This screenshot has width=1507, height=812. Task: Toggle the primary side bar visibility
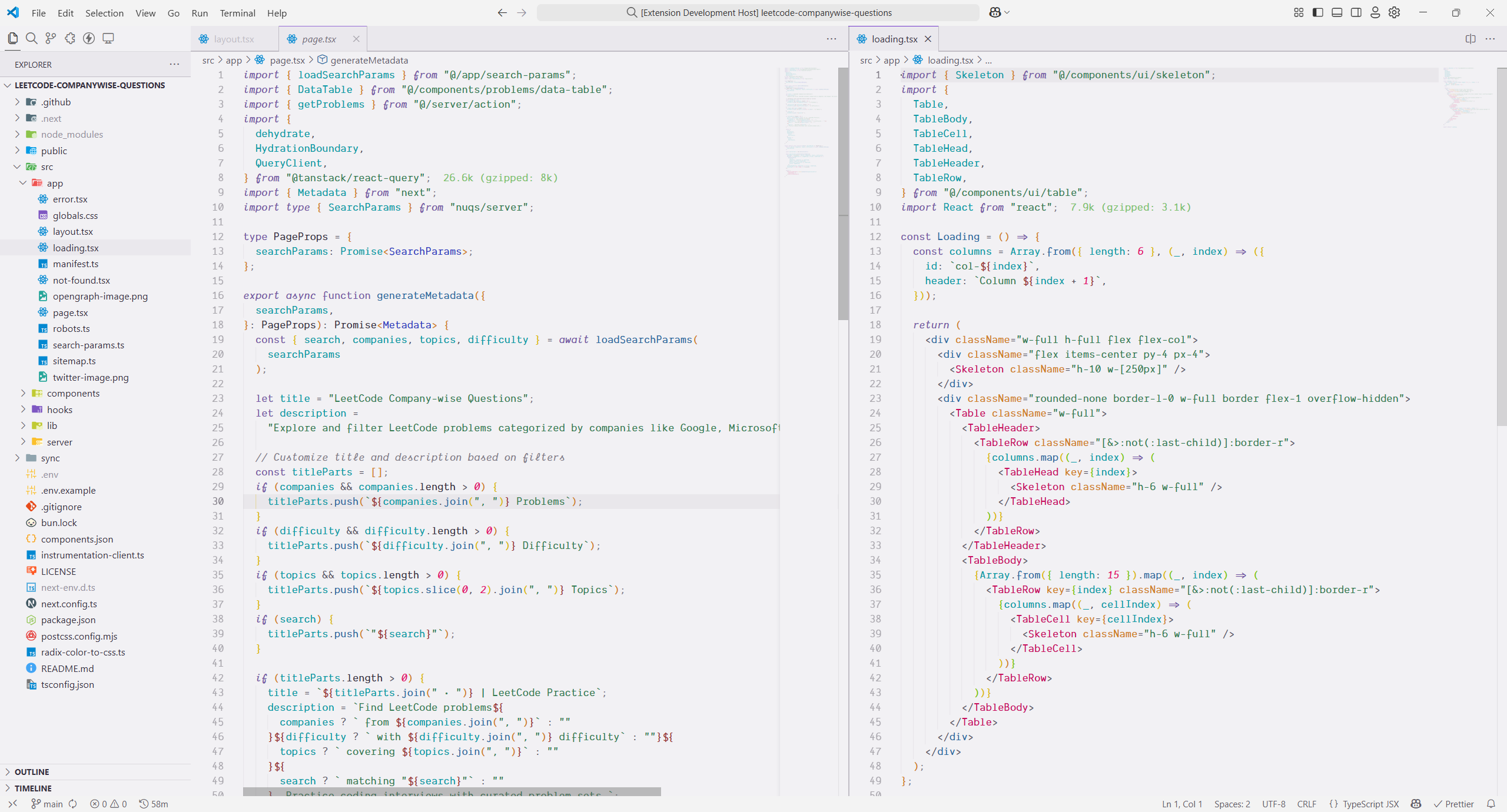[1318, 12]
